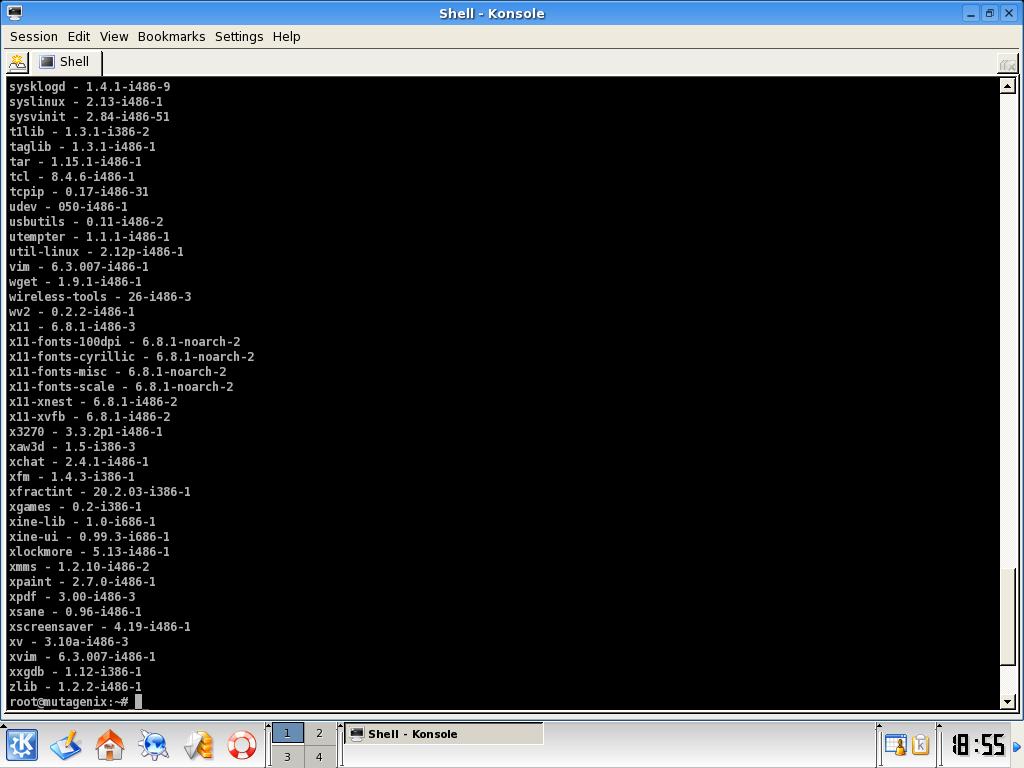Switch to virtual desktop 3

click(287, 757)
